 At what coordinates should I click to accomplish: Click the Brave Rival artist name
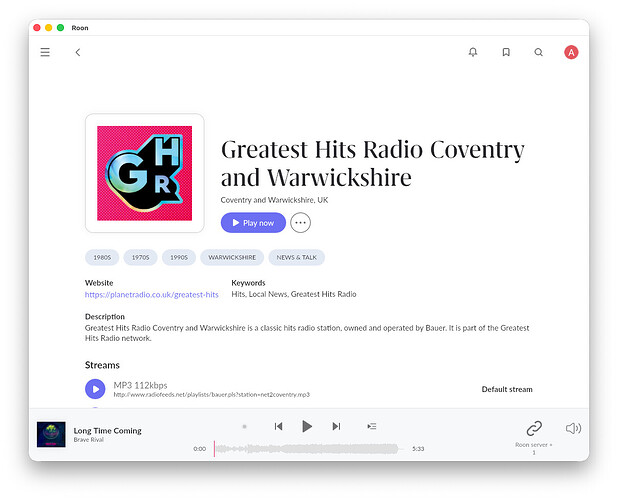point(89,440)
